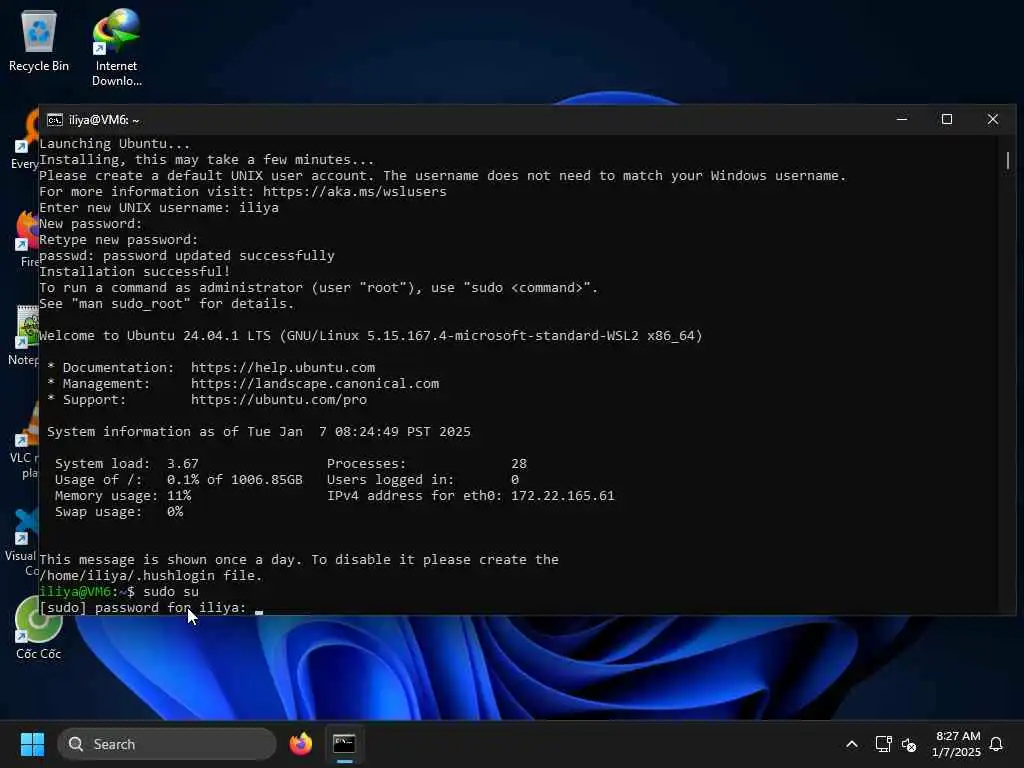
Task: Open the Internet Download Manager shortcut
Action: pyautogui.click(x=116, y=47)
